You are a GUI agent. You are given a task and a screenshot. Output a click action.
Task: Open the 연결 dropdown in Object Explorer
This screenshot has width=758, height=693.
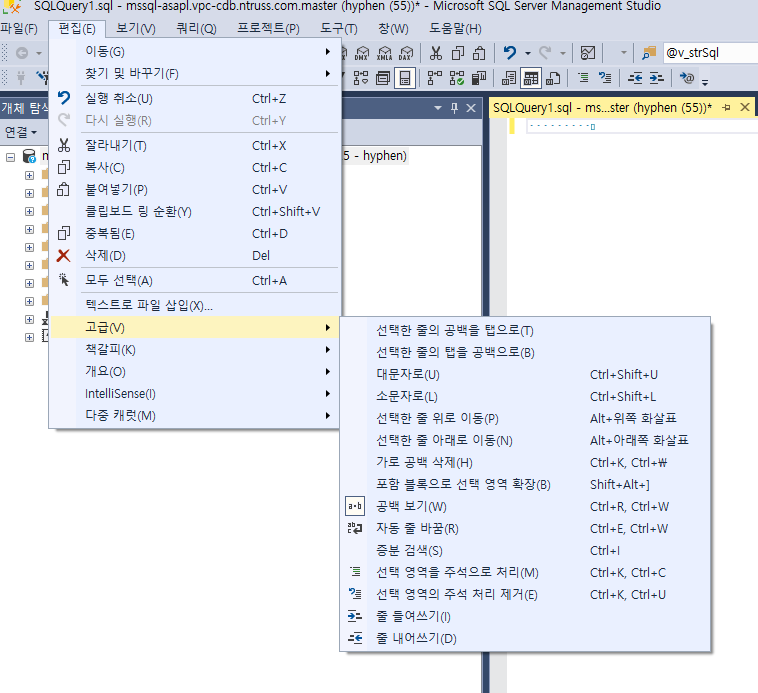(21, 131)
